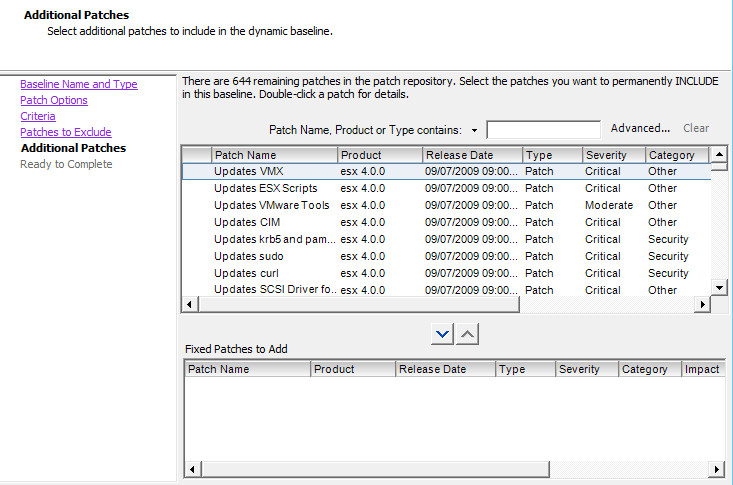
Task: Sort upper list by Product column
Action: click(380, 155)
